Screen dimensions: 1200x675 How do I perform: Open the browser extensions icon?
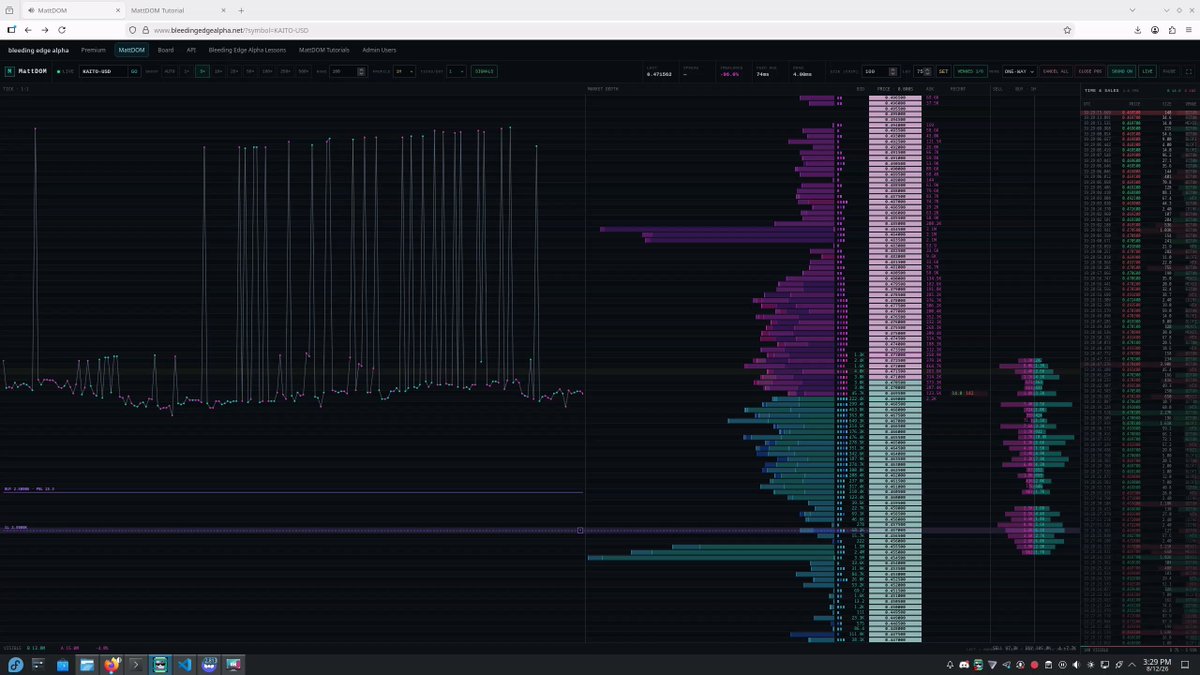(x=1172, y=30)
